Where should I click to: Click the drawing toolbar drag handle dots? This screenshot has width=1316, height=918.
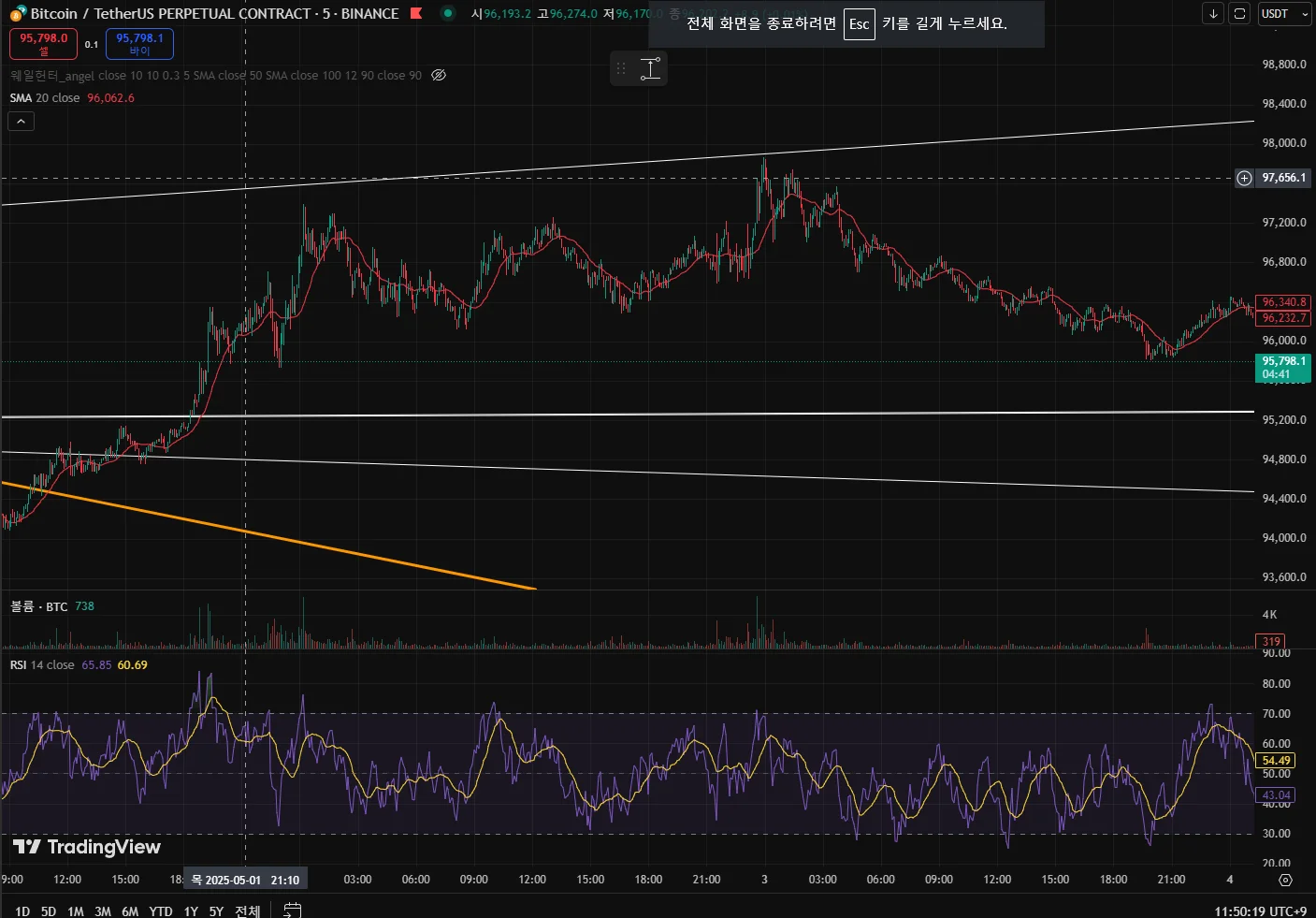tap(621, 68)
